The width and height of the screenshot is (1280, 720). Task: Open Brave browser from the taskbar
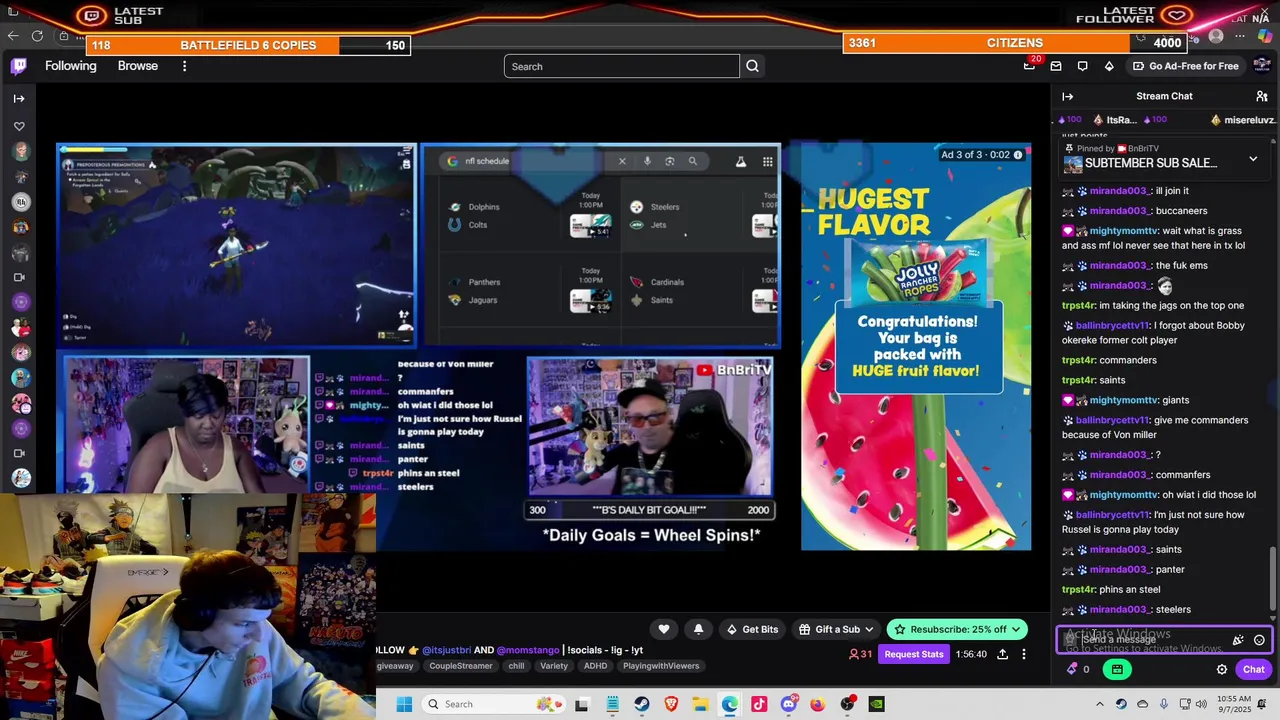click(671, 704)
